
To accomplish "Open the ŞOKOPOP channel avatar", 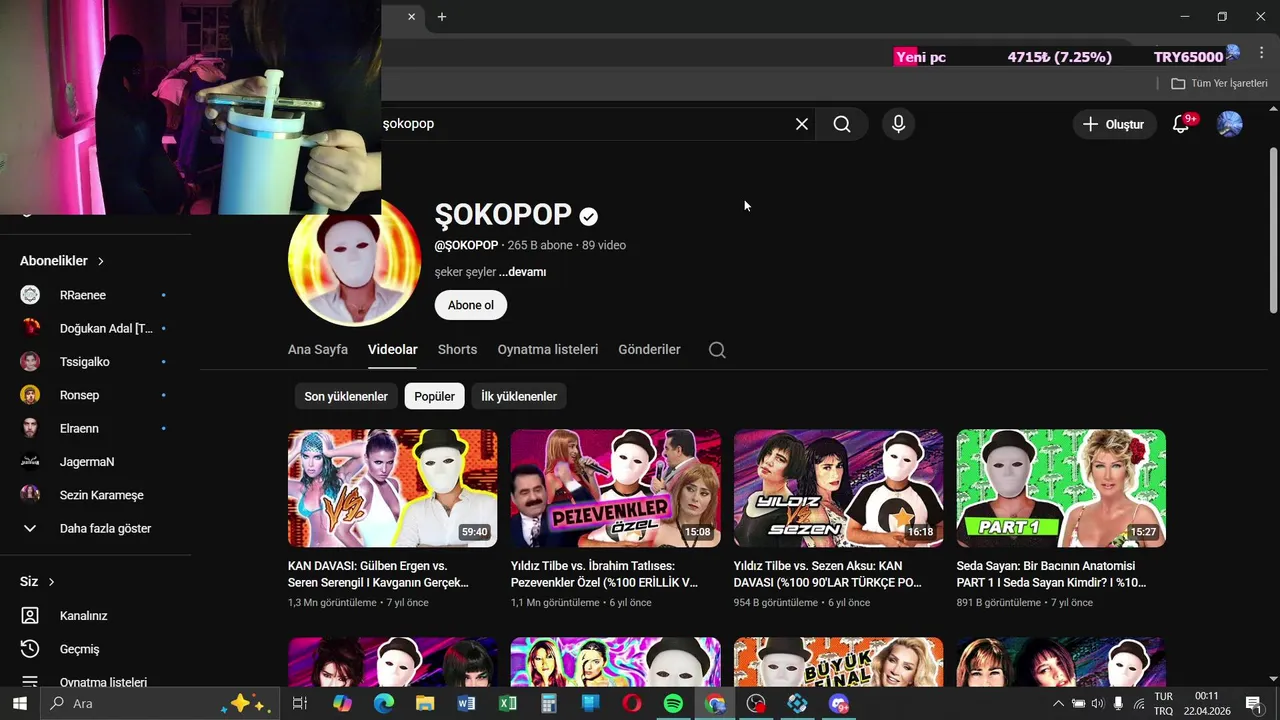I will point(355,262).
